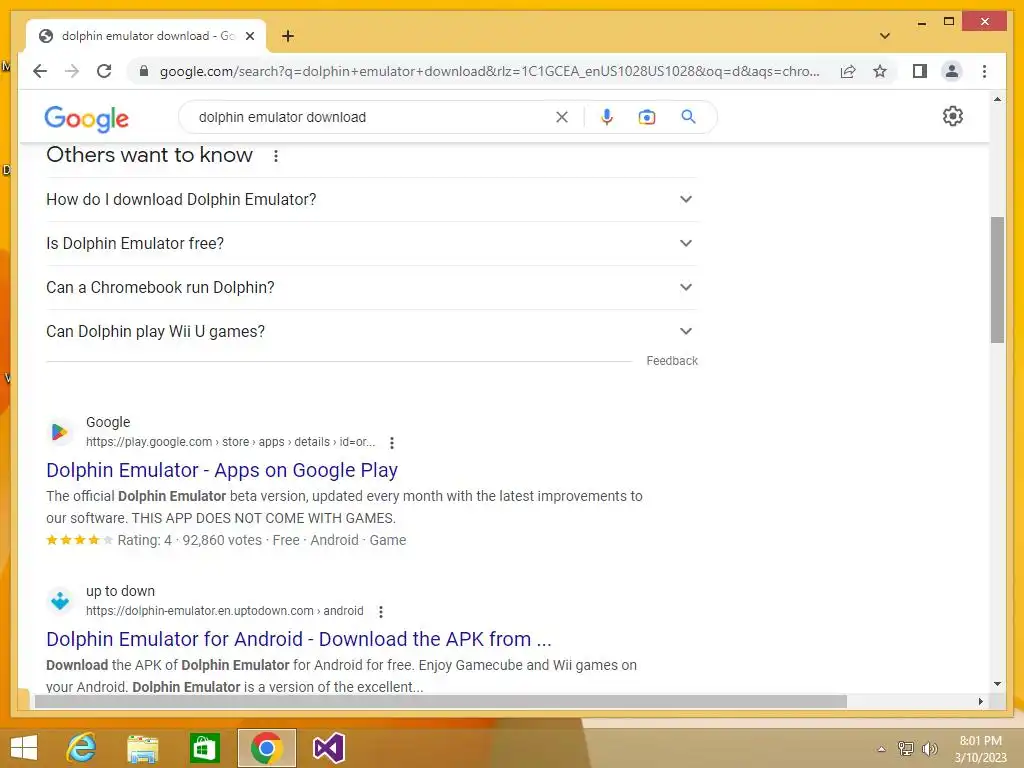Click the scroll down arrow
Viewport: 1024px width, 768px height.
[x=997, y=684]
